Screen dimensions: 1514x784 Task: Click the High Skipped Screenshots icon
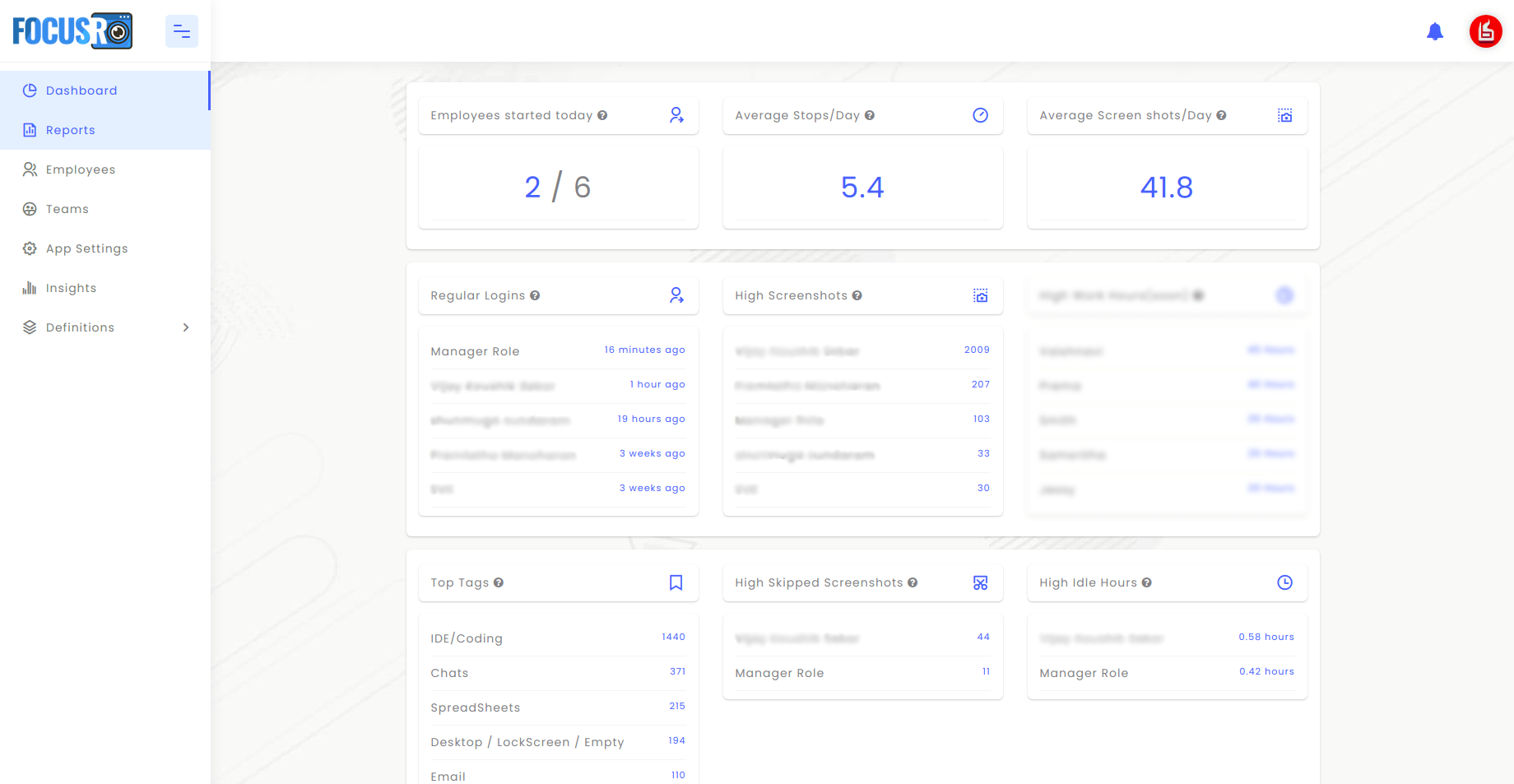pos(980,582)
